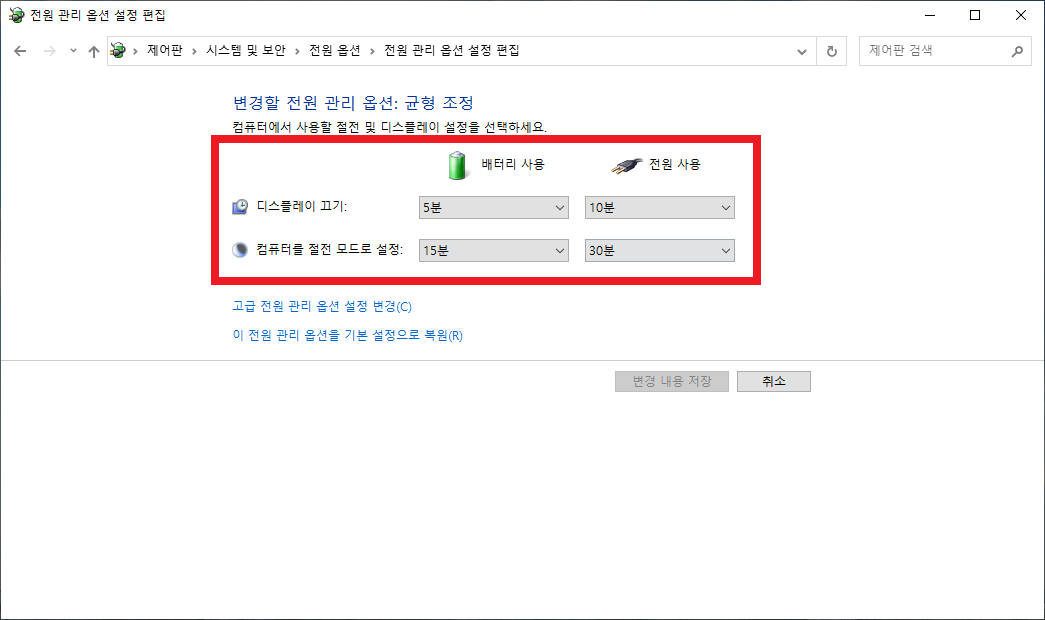Open recent locations chevron next to forward arrow
1045x620 pixels.
pos(73,51)
